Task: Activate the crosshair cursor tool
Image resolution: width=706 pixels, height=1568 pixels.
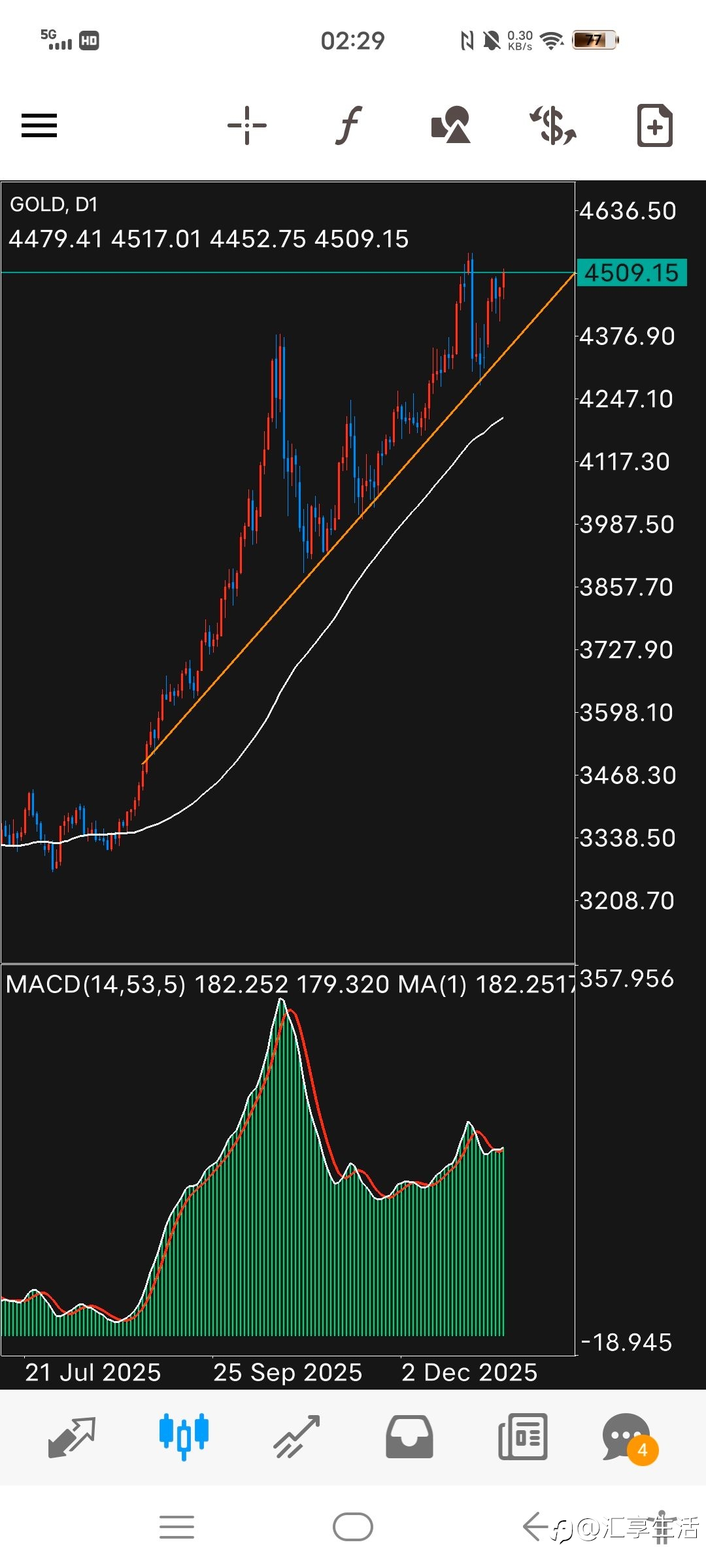Action: pos(247,125)
